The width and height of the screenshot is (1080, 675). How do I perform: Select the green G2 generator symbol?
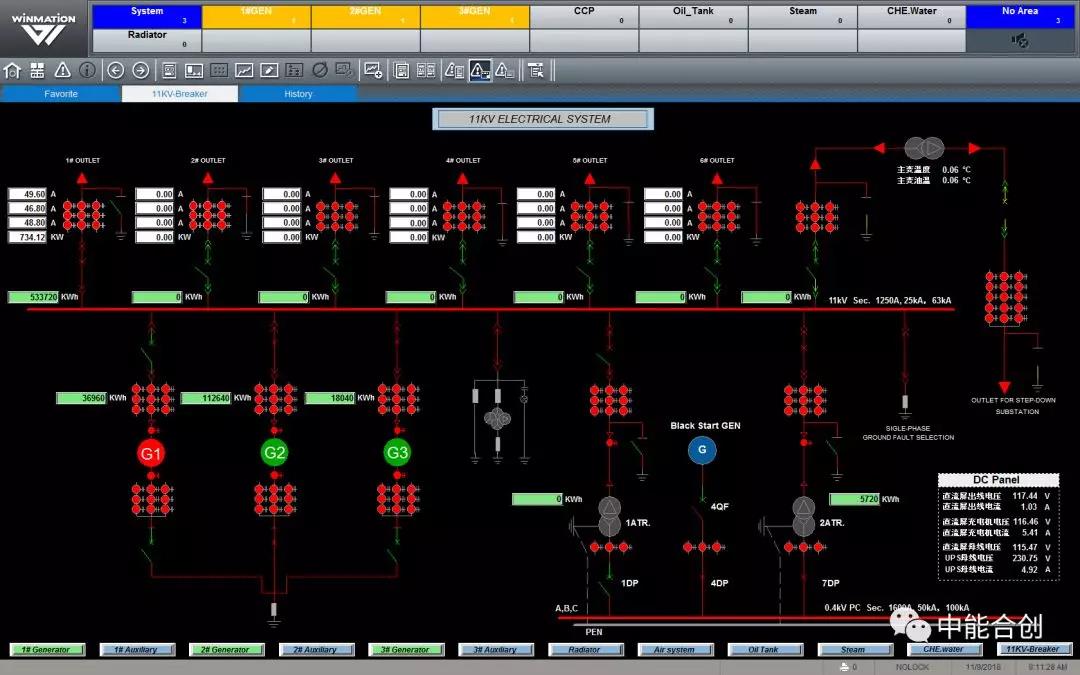pos(274,453)
